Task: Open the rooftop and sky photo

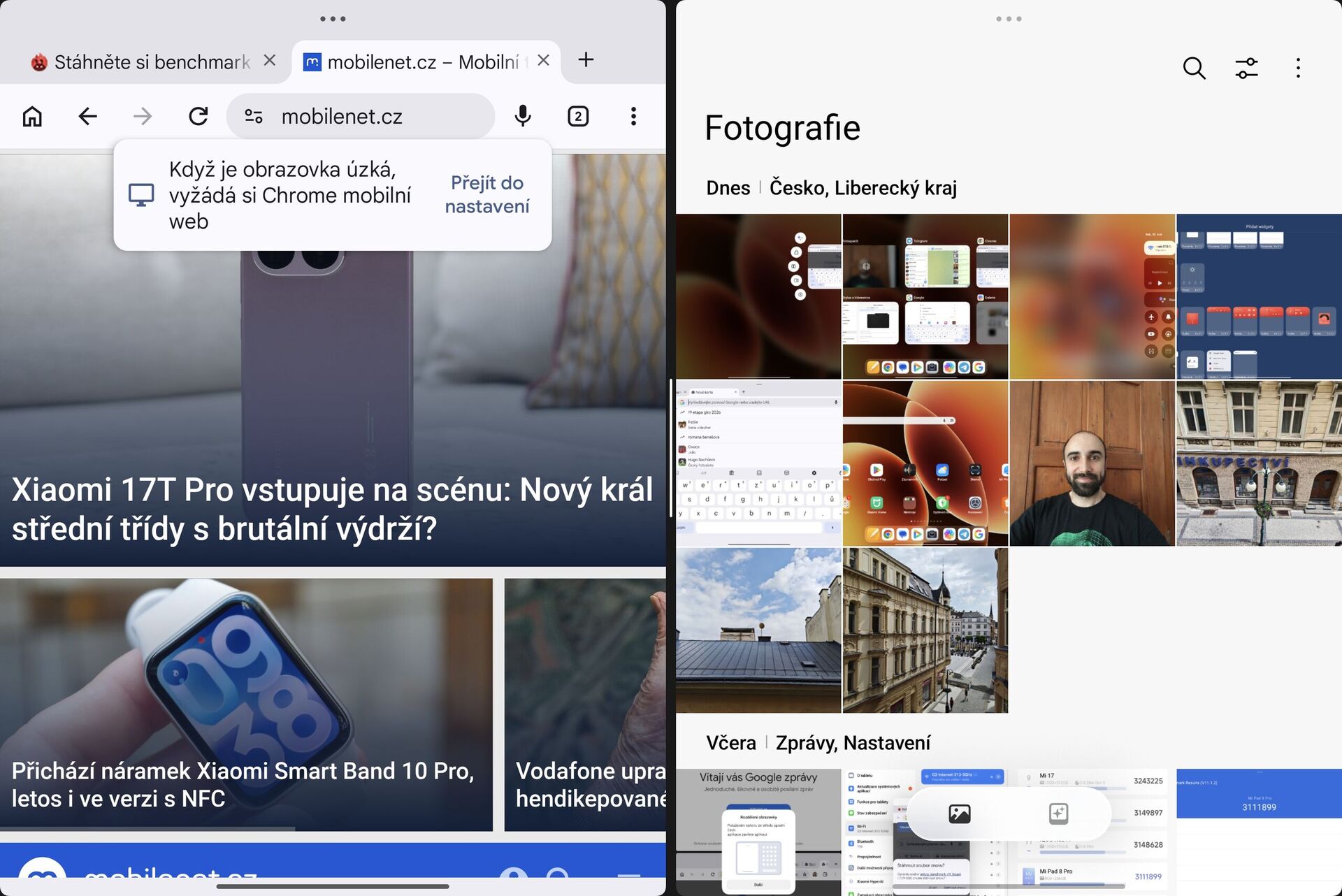Action: coord(758,630)
